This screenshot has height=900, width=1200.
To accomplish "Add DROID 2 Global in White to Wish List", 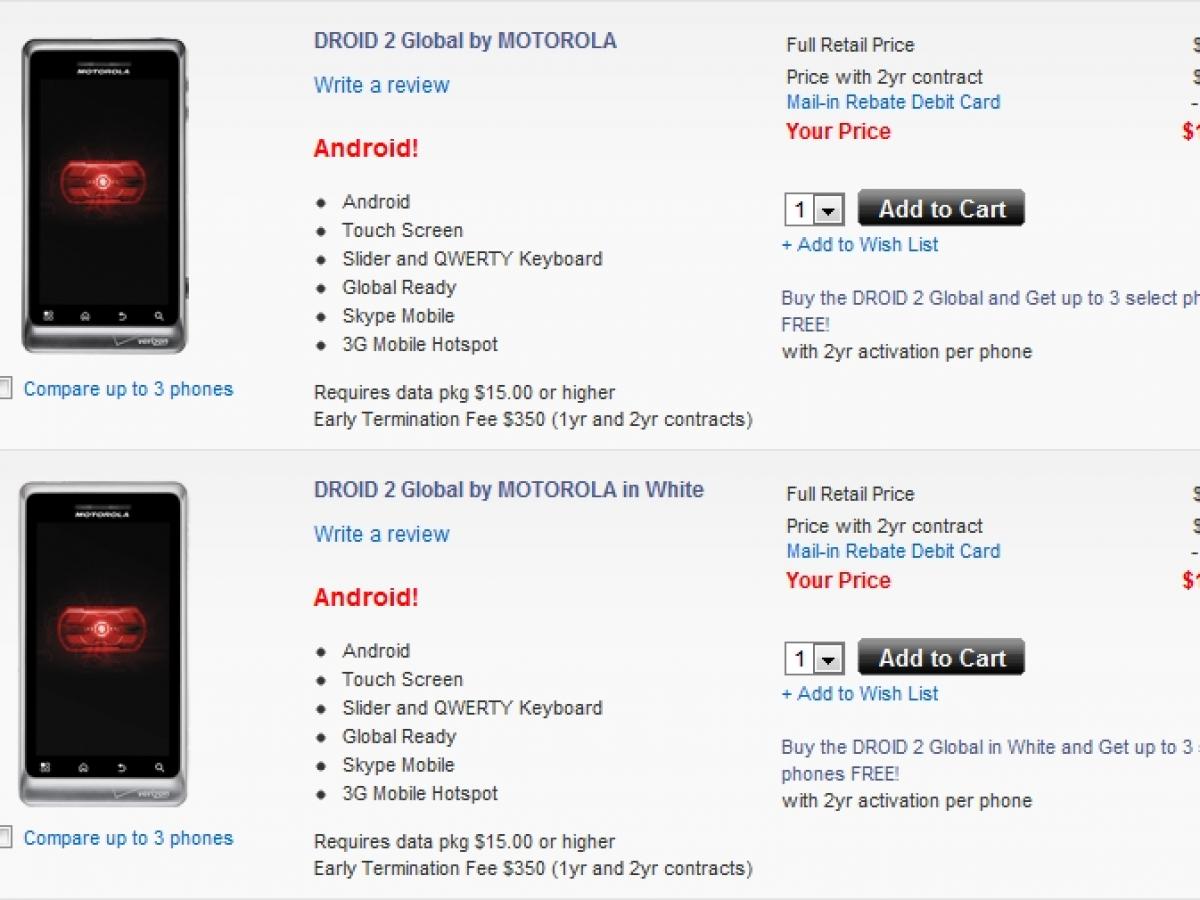I will pos(860,694).
